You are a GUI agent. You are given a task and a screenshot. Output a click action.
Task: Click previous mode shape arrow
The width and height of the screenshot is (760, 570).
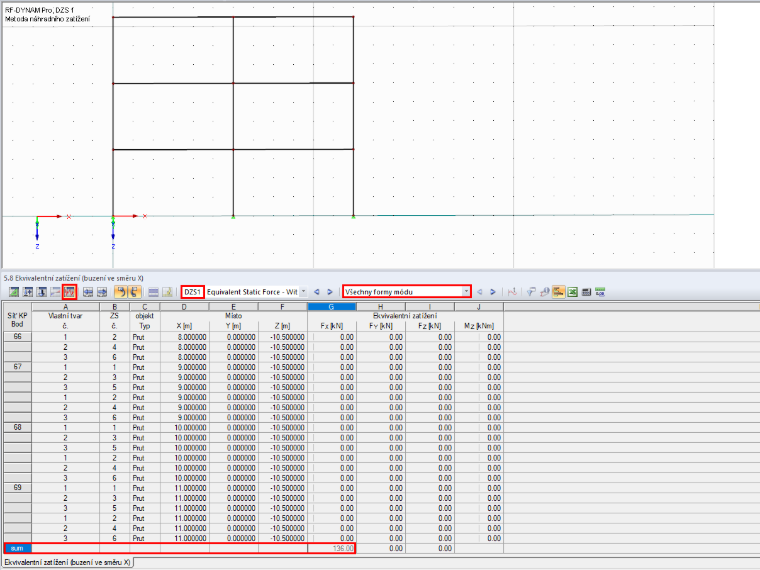tap(480, 292)
